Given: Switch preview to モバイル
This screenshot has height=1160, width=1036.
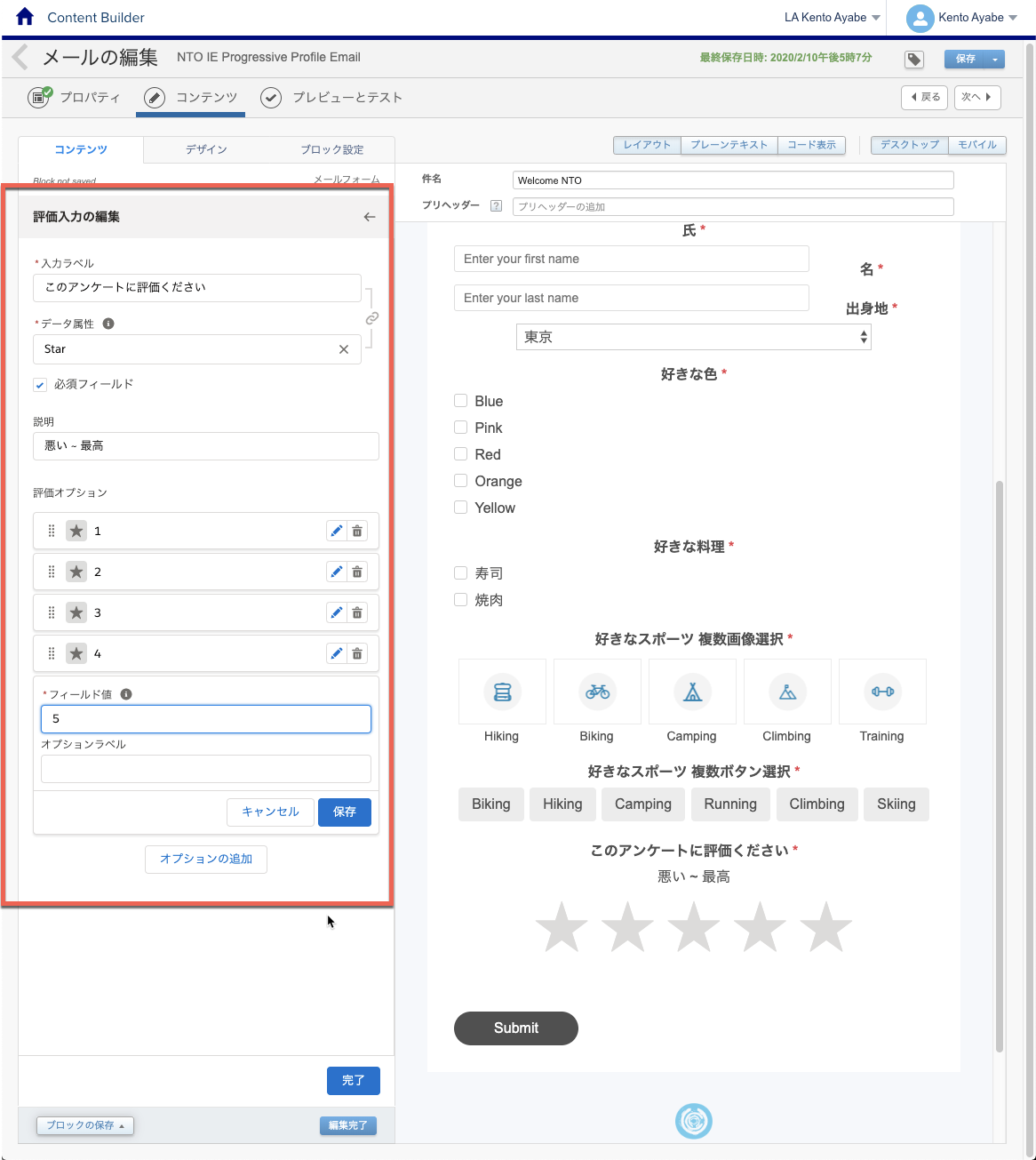Looking at the screenshot, I should point(977,145).
